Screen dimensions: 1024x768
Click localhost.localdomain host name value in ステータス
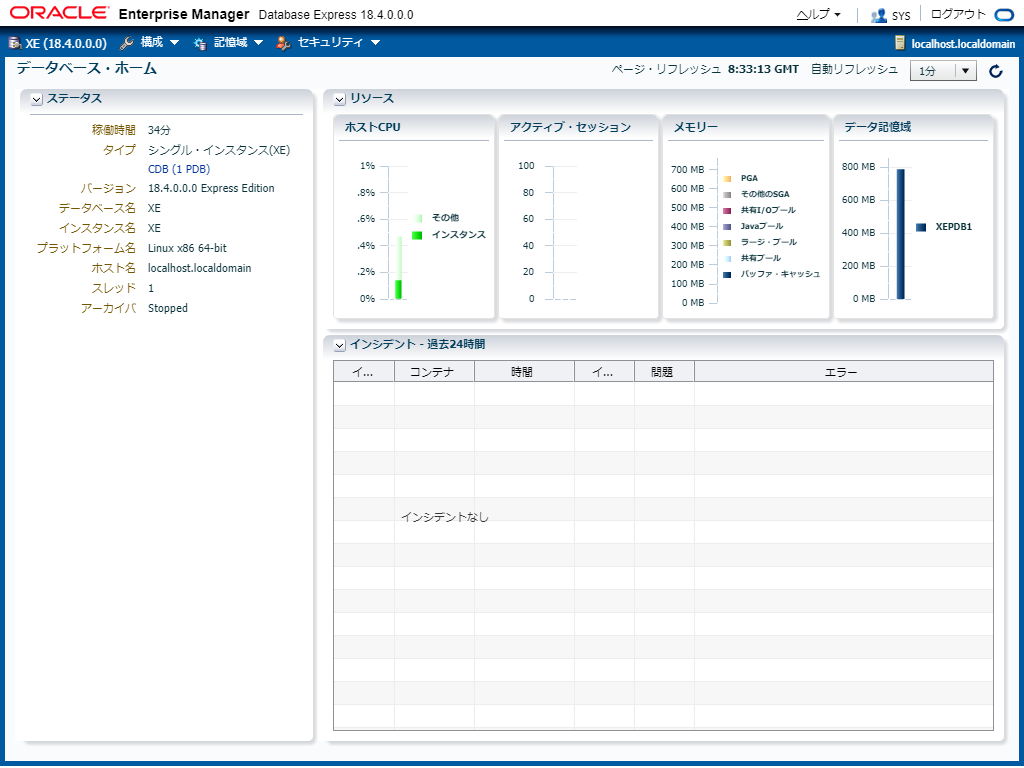pos(200,268)
